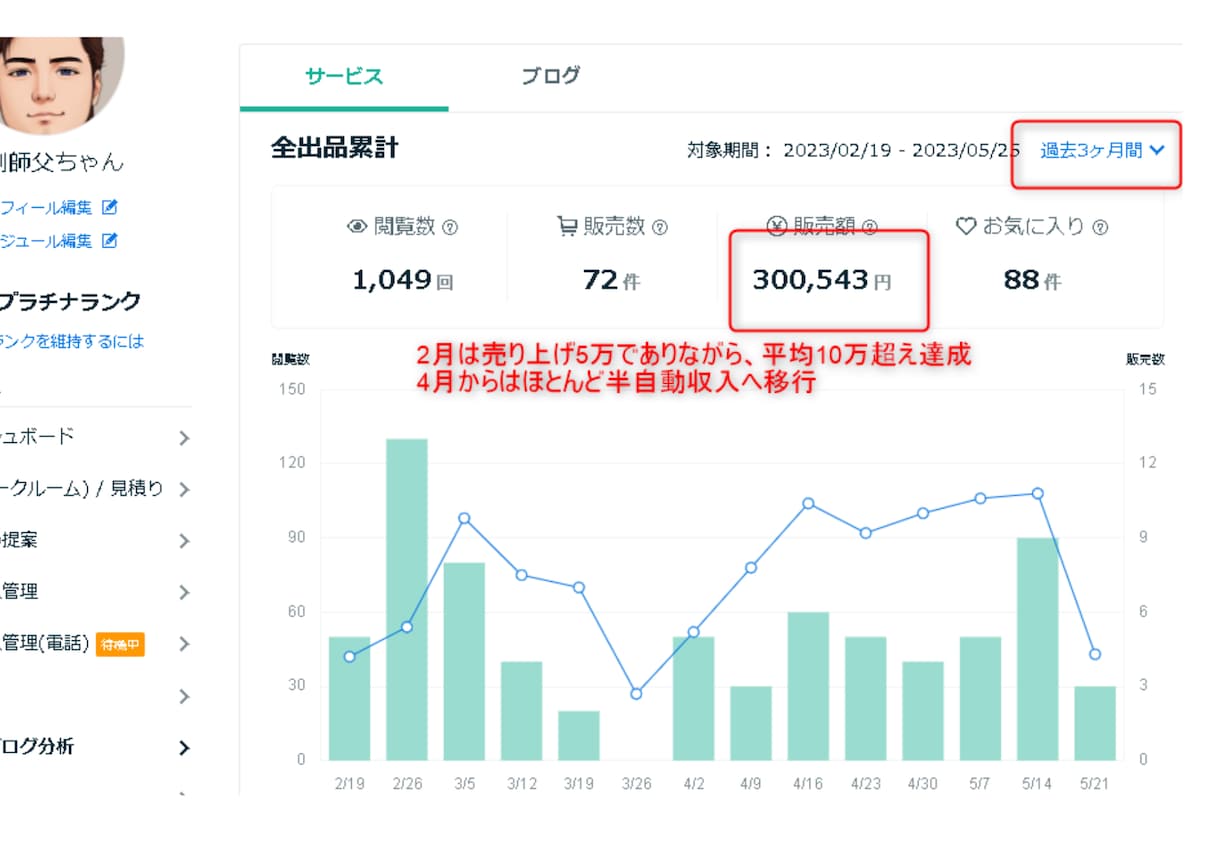Screen dimensions: 1220x865
Task: Expand the chevron on the 管理(電話) row
Action: click(x=184, y=644)
